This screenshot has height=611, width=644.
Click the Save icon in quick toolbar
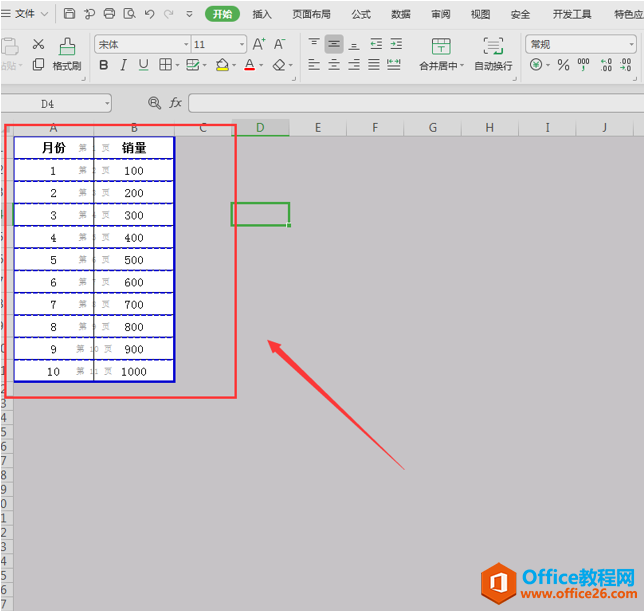coord(69,14)
